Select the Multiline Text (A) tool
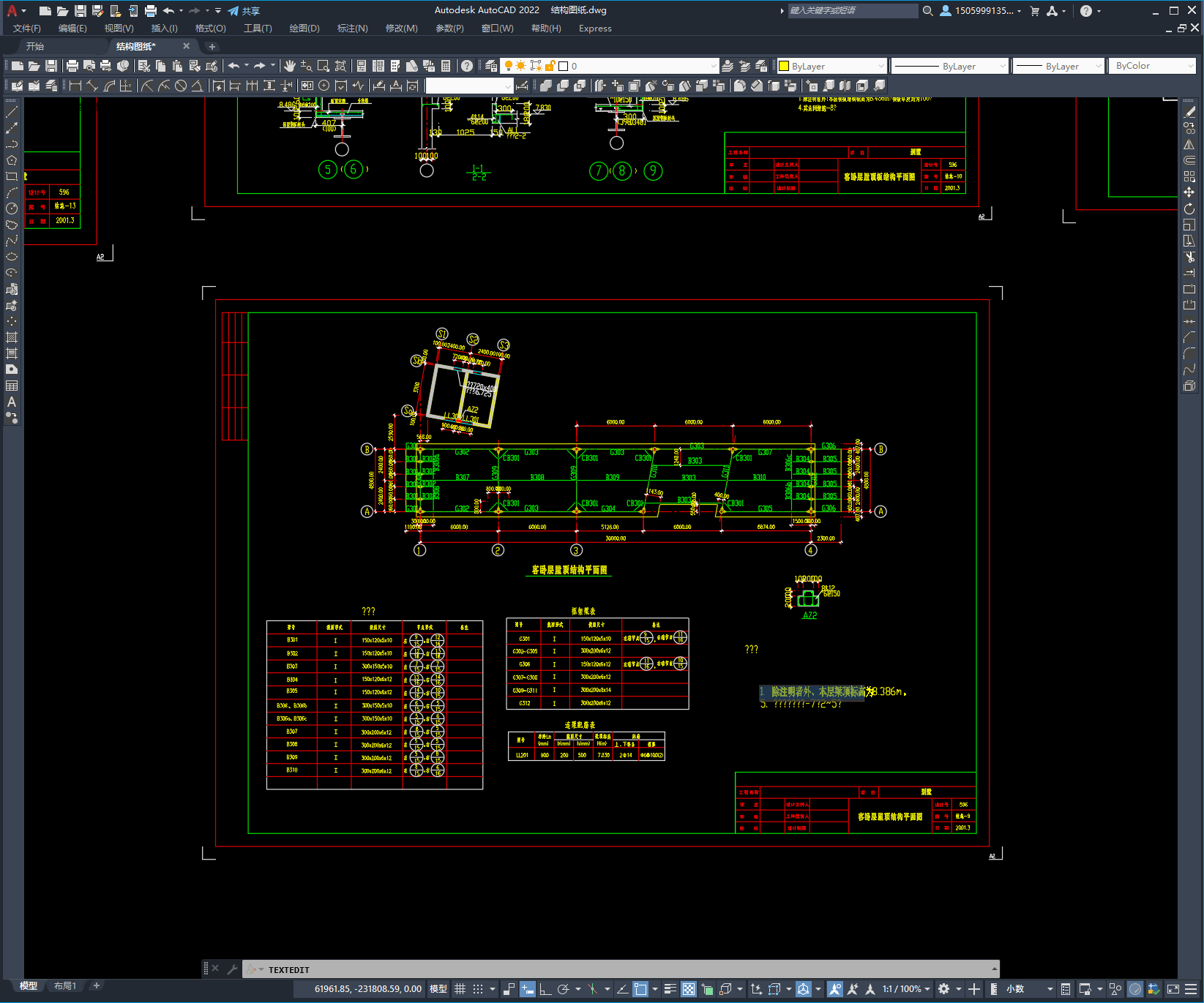The height and width of the screenshot is (1003, 1204). (12, 402)
